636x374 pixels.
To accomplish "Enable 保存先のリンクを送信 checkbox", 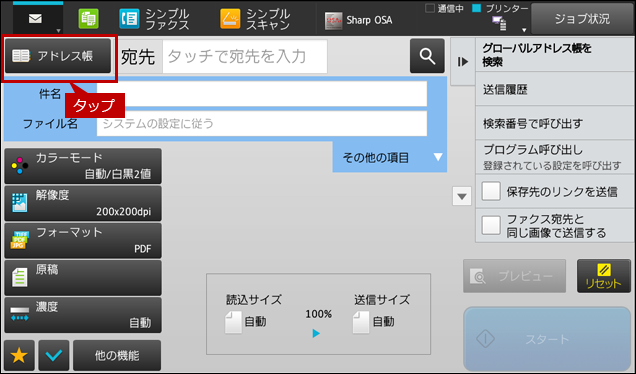I will (491, 191).
